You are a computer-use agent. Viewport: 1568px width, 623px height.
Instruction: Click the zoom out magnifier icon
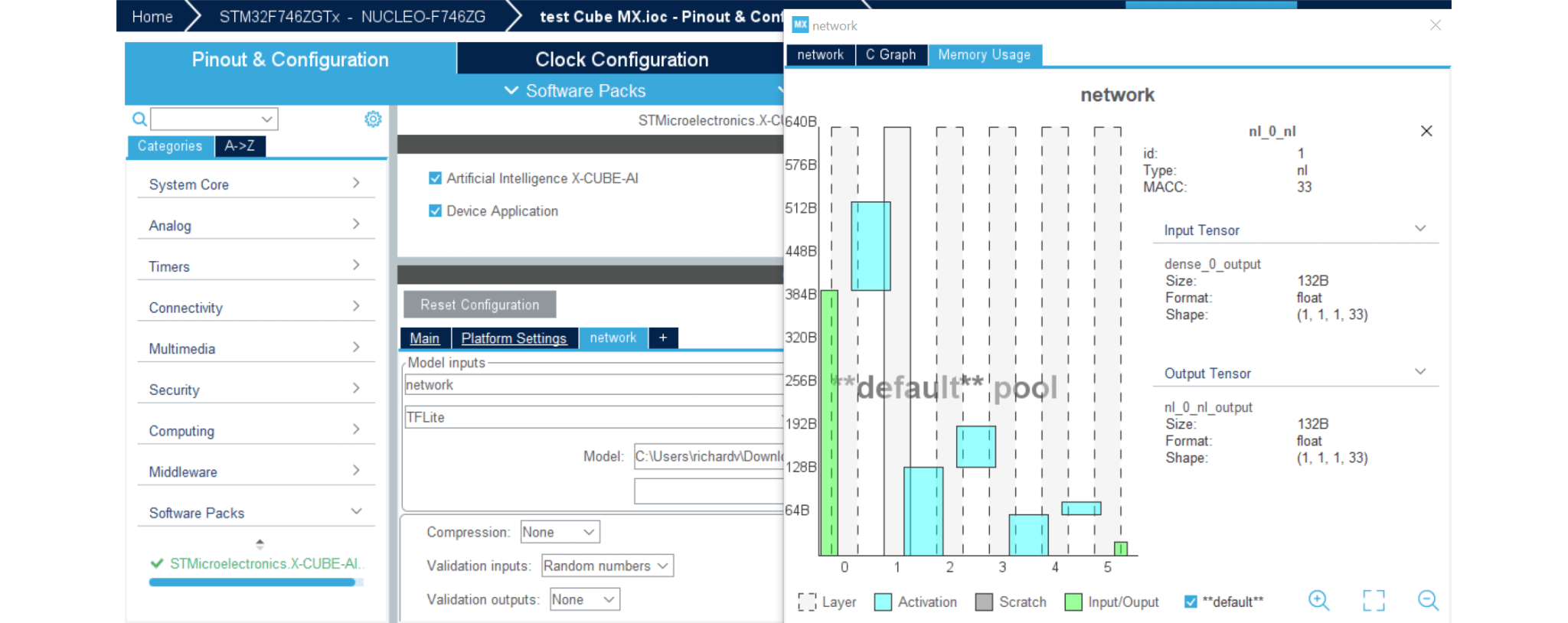point(1428,601)
